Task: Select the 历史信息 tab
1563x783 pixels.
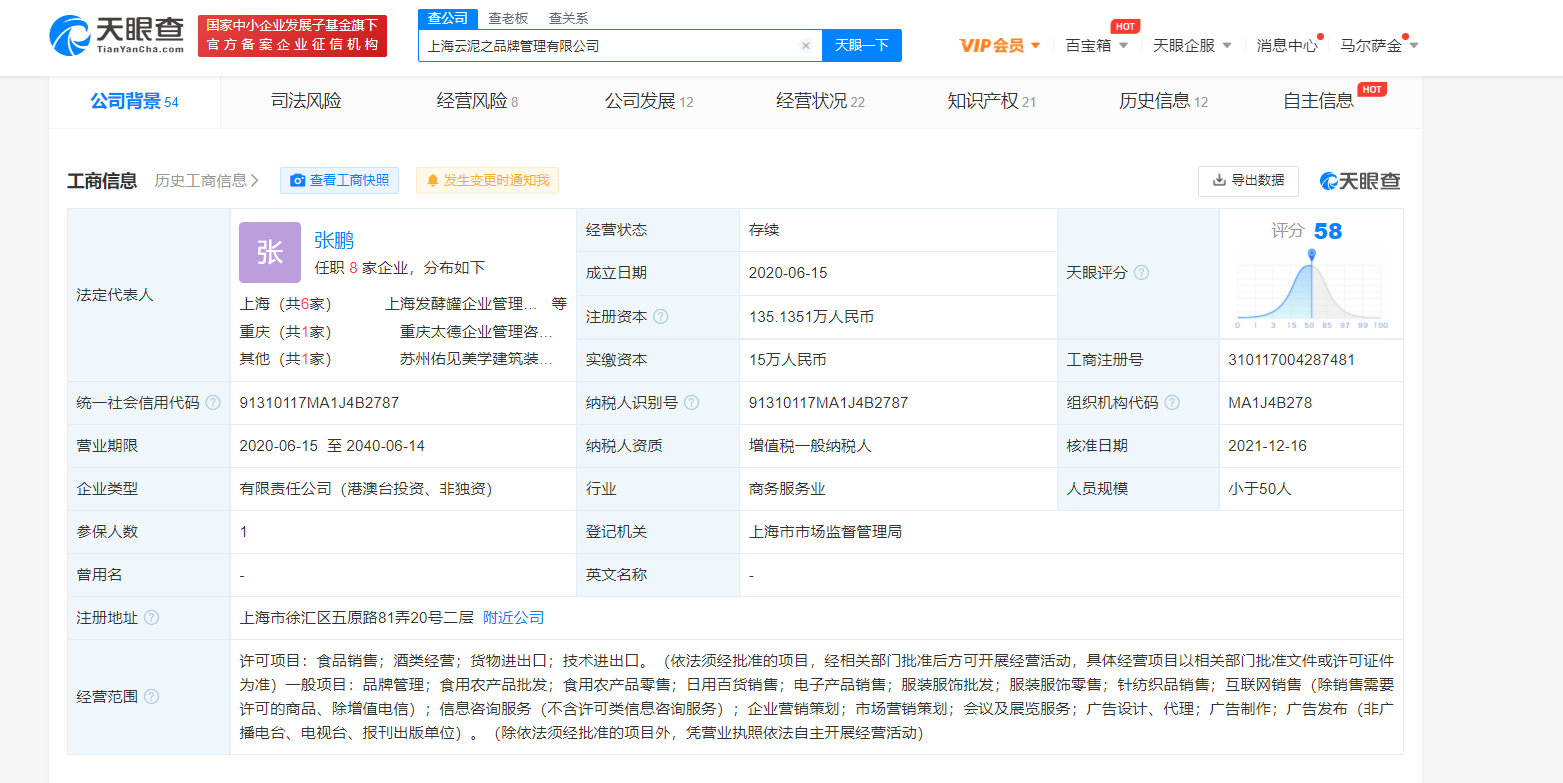Action: point(1163,101)
